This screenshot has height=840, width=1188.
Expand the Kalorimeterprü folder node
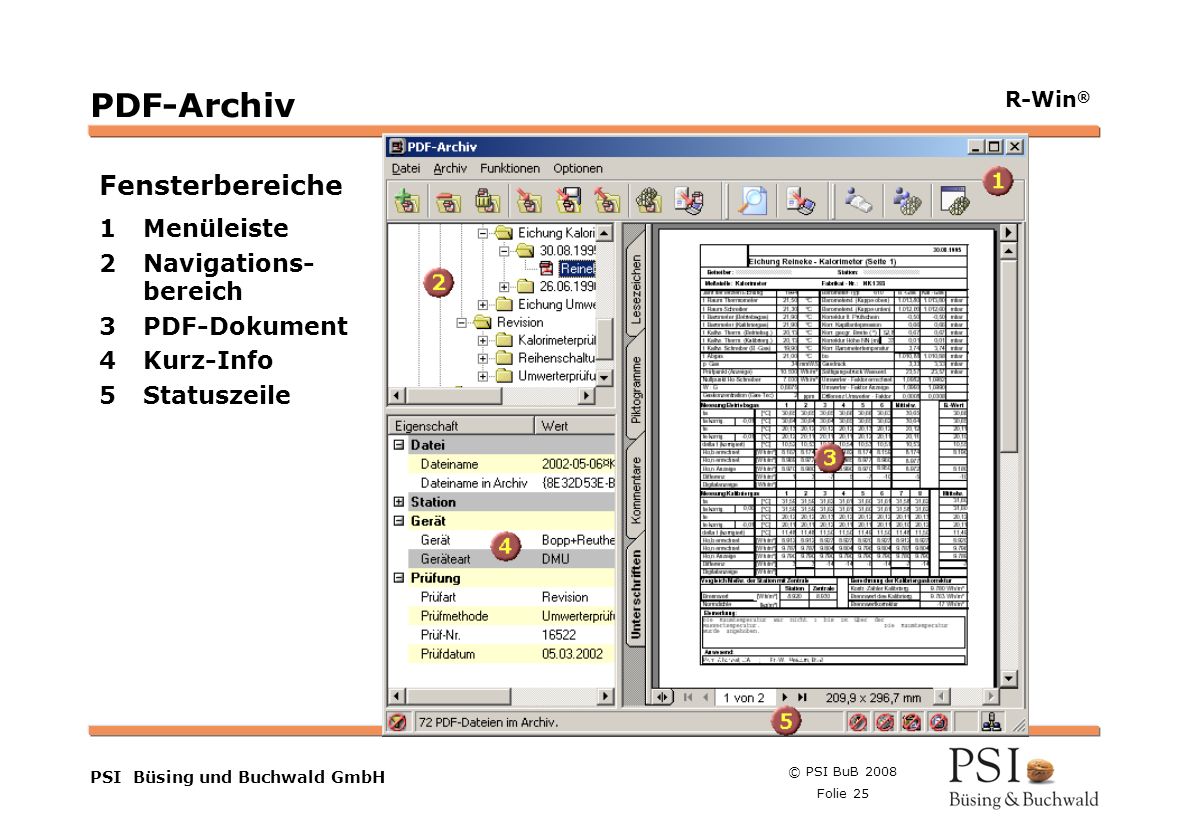pyautogui.click(x=483, y=341)
